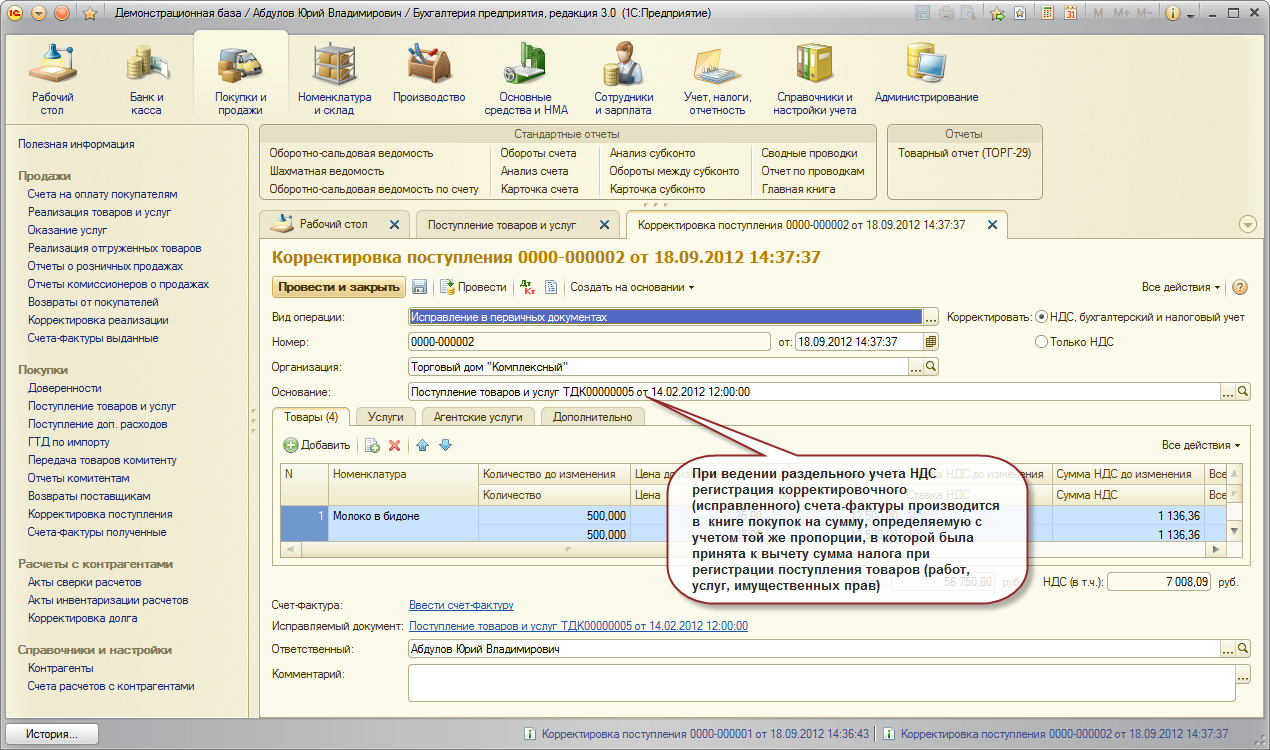
Task: Open the Производство section
Action: point(429,74)
